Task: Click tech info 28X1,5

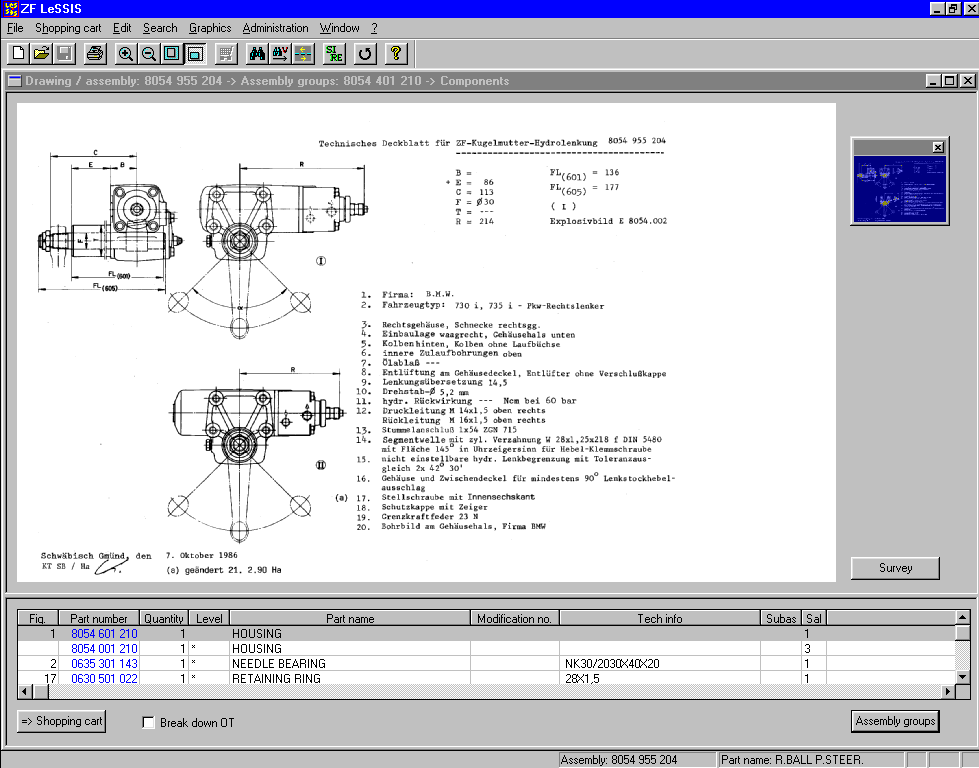Action: coord(582,679)
